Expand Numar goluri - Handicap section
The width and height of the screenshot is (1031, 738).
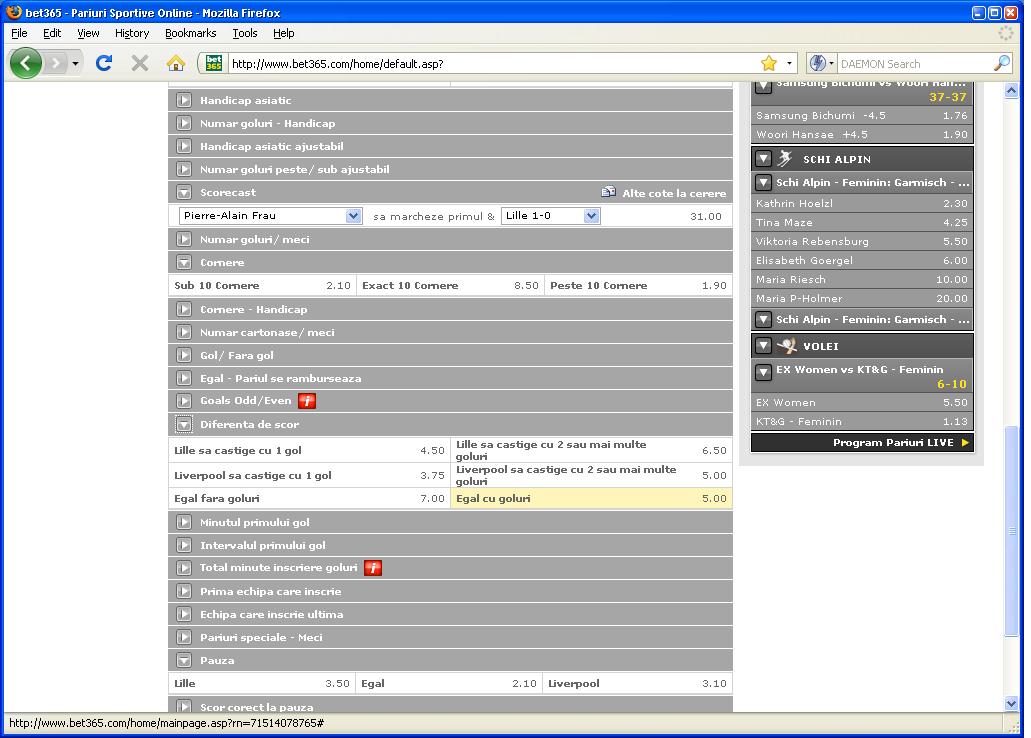click(x=184, y=123)
